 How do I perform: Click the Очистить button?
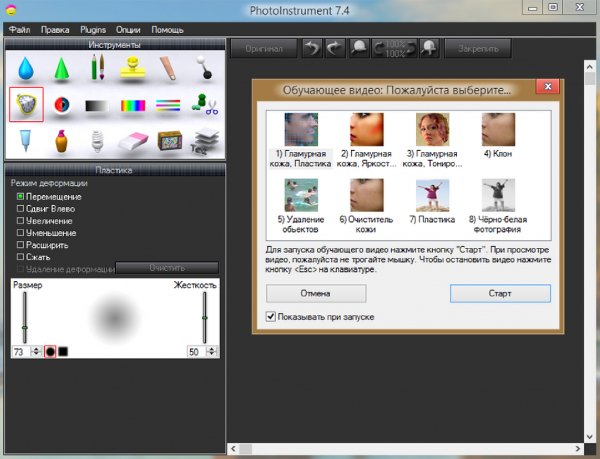point(167,268)
